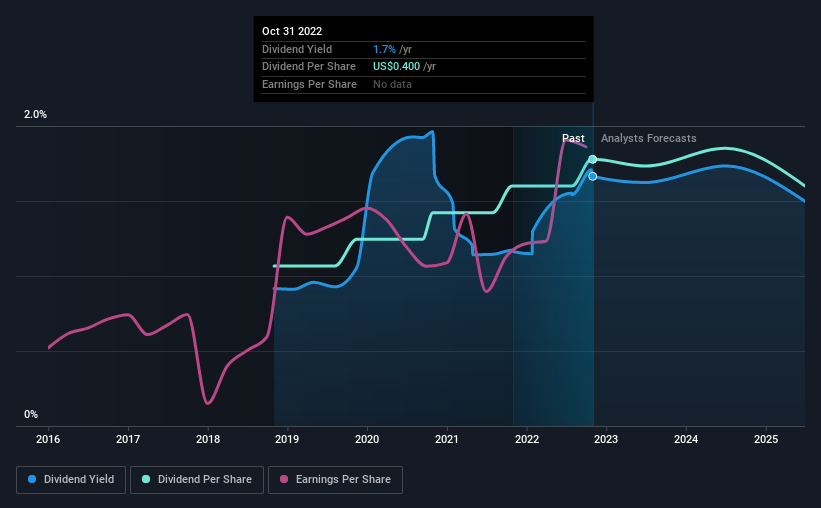Click the 1.7% dividend yield value in tooltip
The image size is (821, 508).
pos(384,49)
